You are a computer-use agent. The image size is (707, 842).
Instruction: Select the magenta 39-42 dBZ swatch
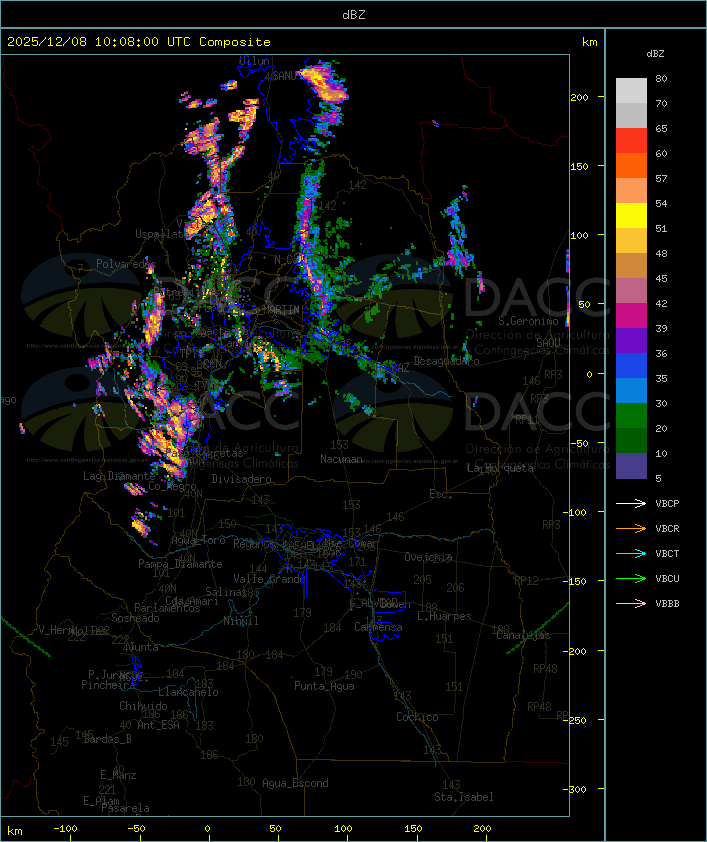point(631,315)
